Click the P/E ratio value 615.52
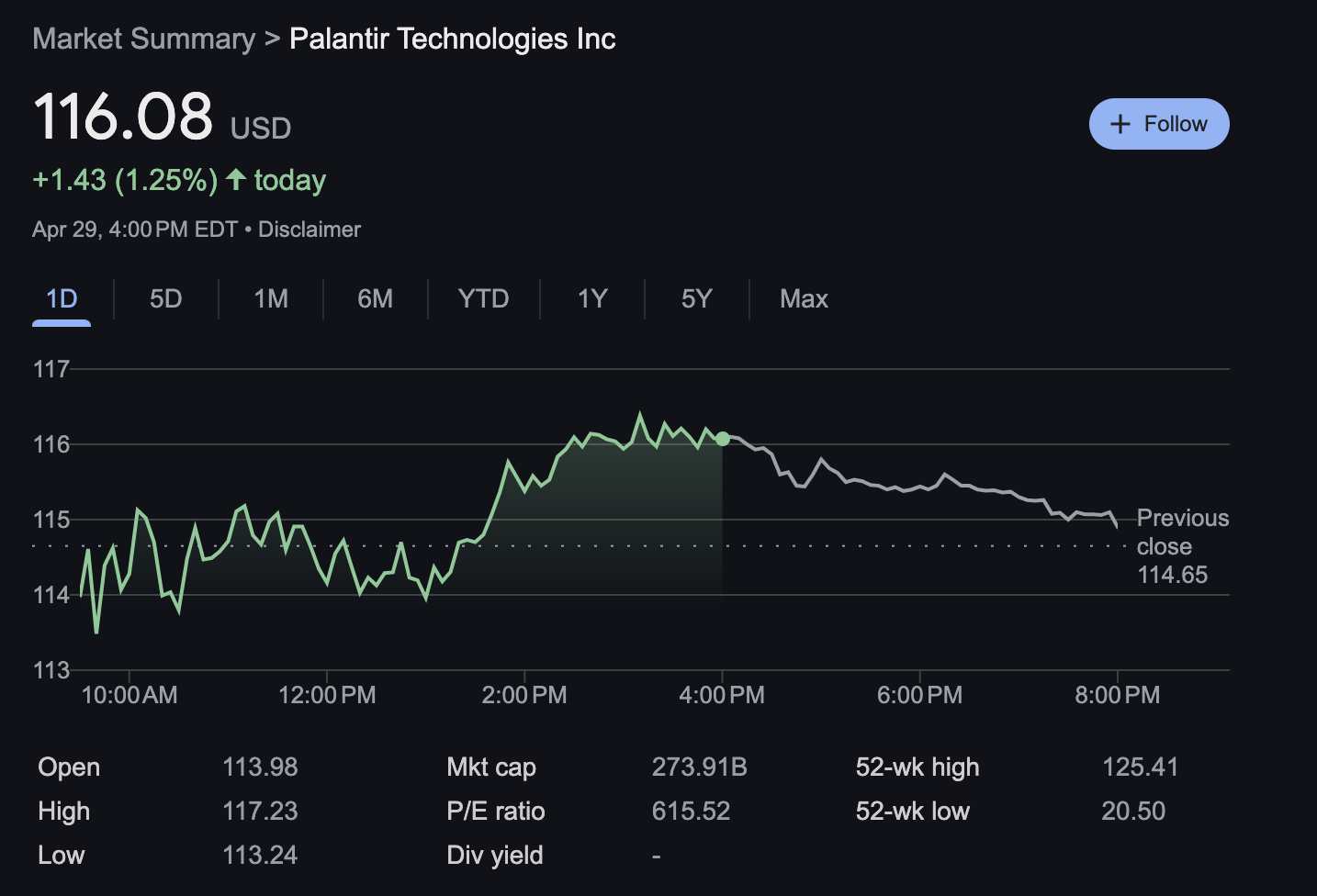This screenshot has width=1317, height=896. 691,812
